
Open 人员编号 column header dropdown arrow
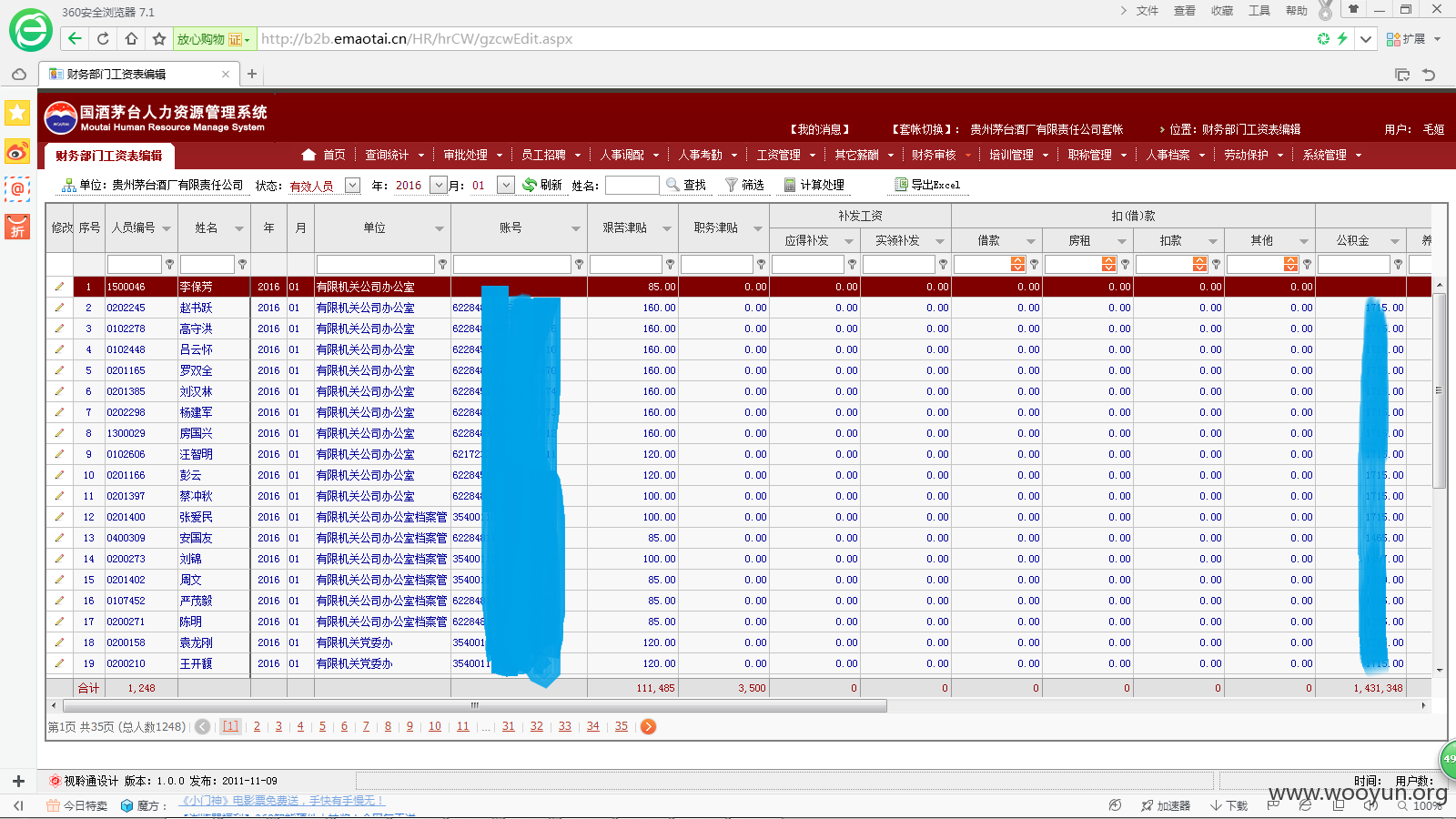click(x=167, y=228)
